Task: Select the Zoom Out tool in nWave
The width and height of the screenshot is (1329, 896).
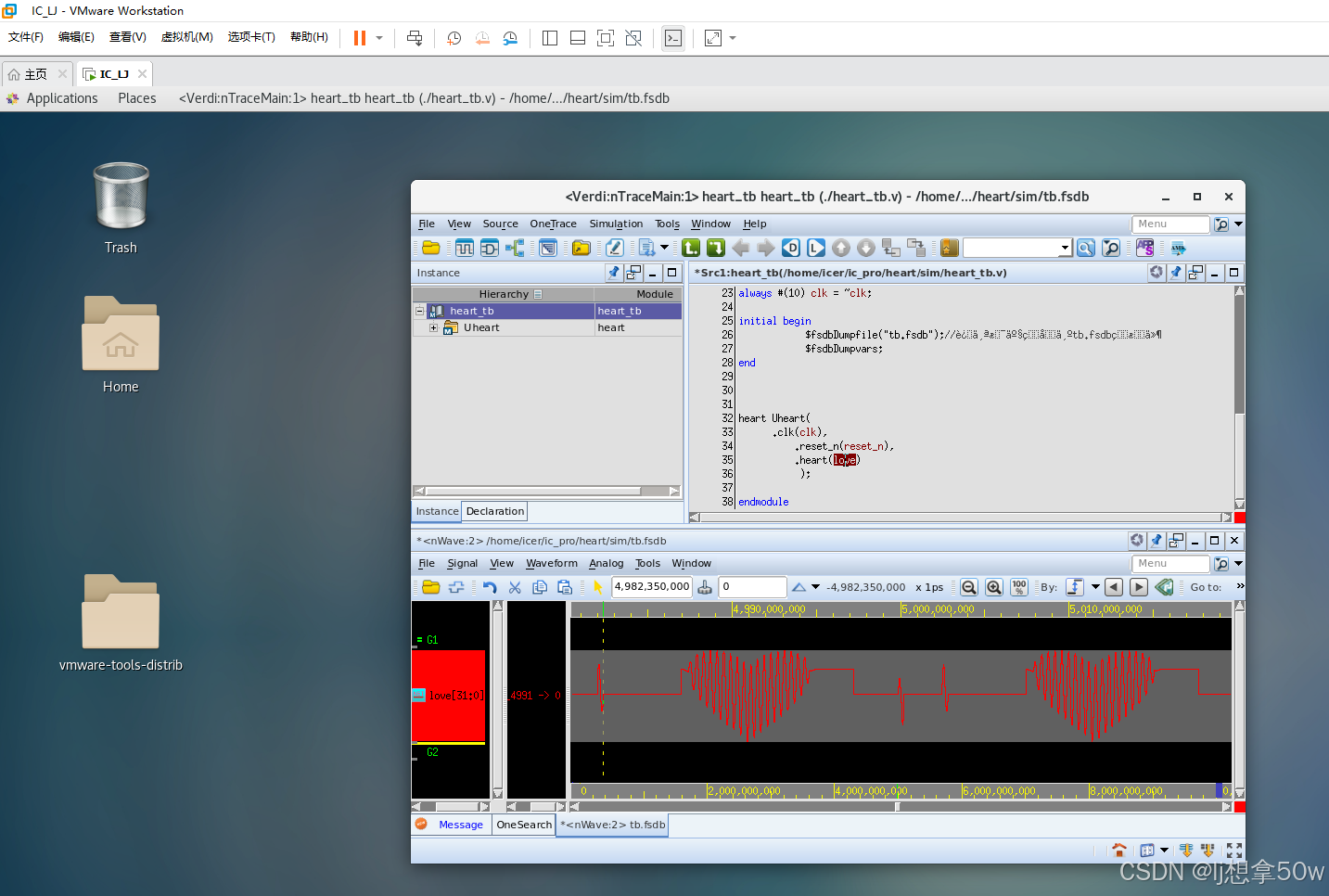Action: tap(968, 586)
